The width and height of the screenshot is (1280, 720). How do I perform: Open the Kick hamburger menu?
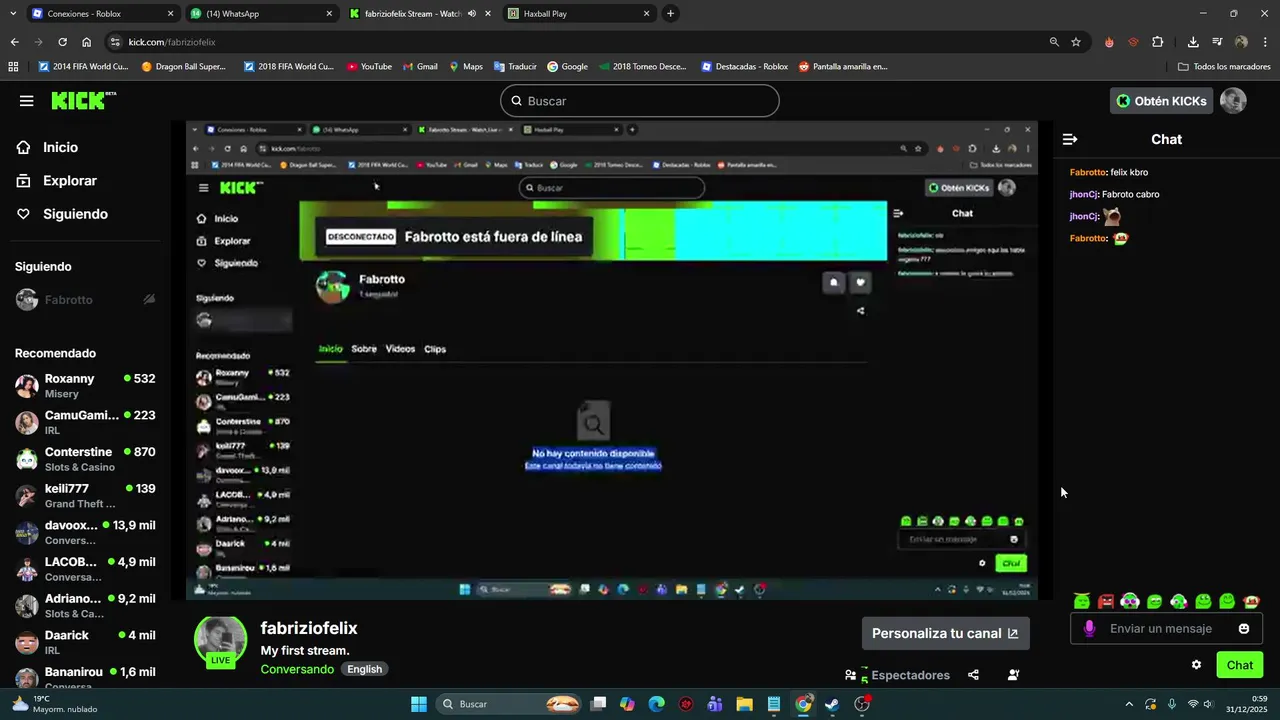[x=27, y=101]
